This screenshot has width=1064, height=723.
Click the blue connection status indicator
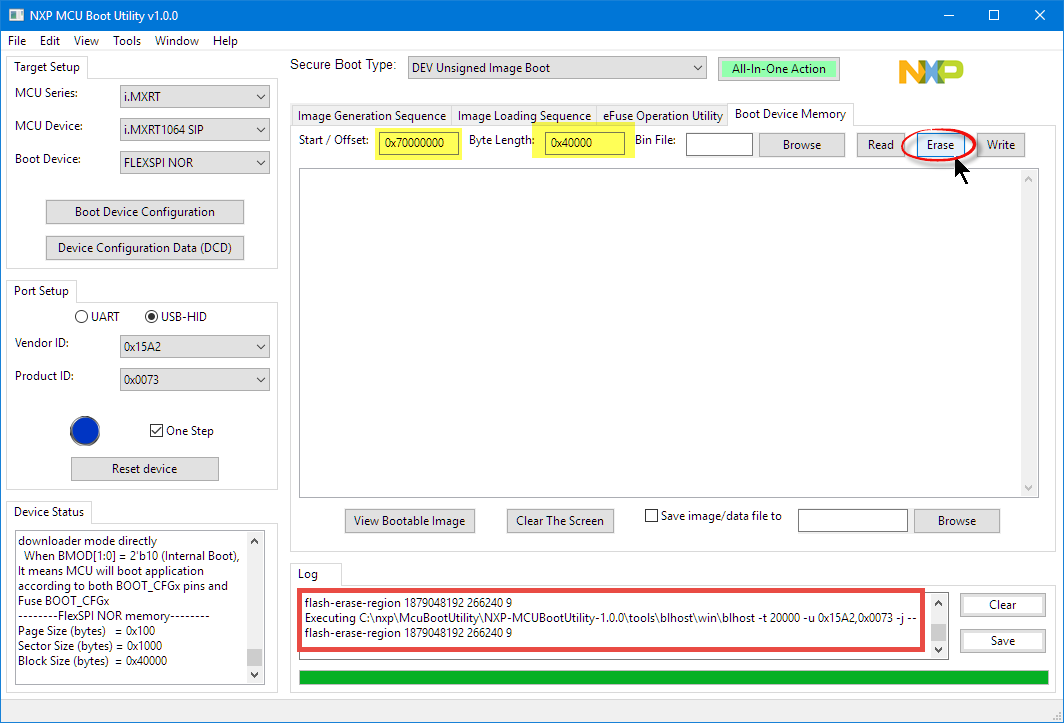[x=85, y=431]
